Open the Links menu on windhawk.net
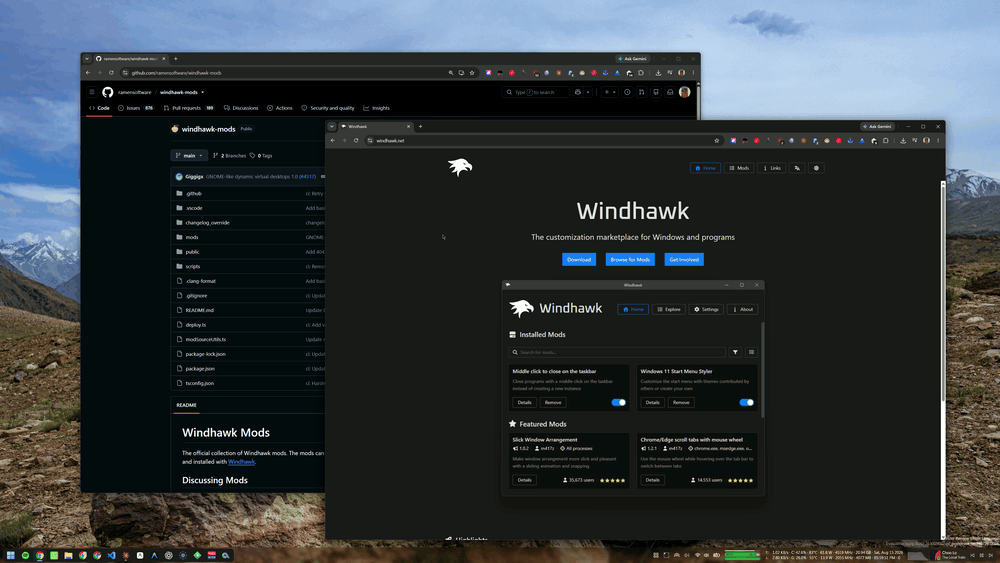1000x563 pixels. click(x=771, y=168)
